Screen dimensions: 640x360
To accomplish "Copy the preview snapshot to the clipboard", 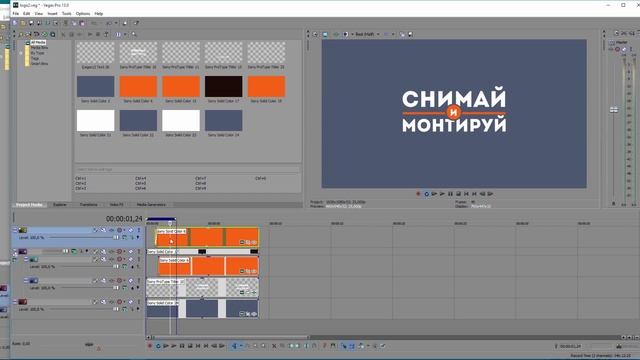I will click(402, 35).
